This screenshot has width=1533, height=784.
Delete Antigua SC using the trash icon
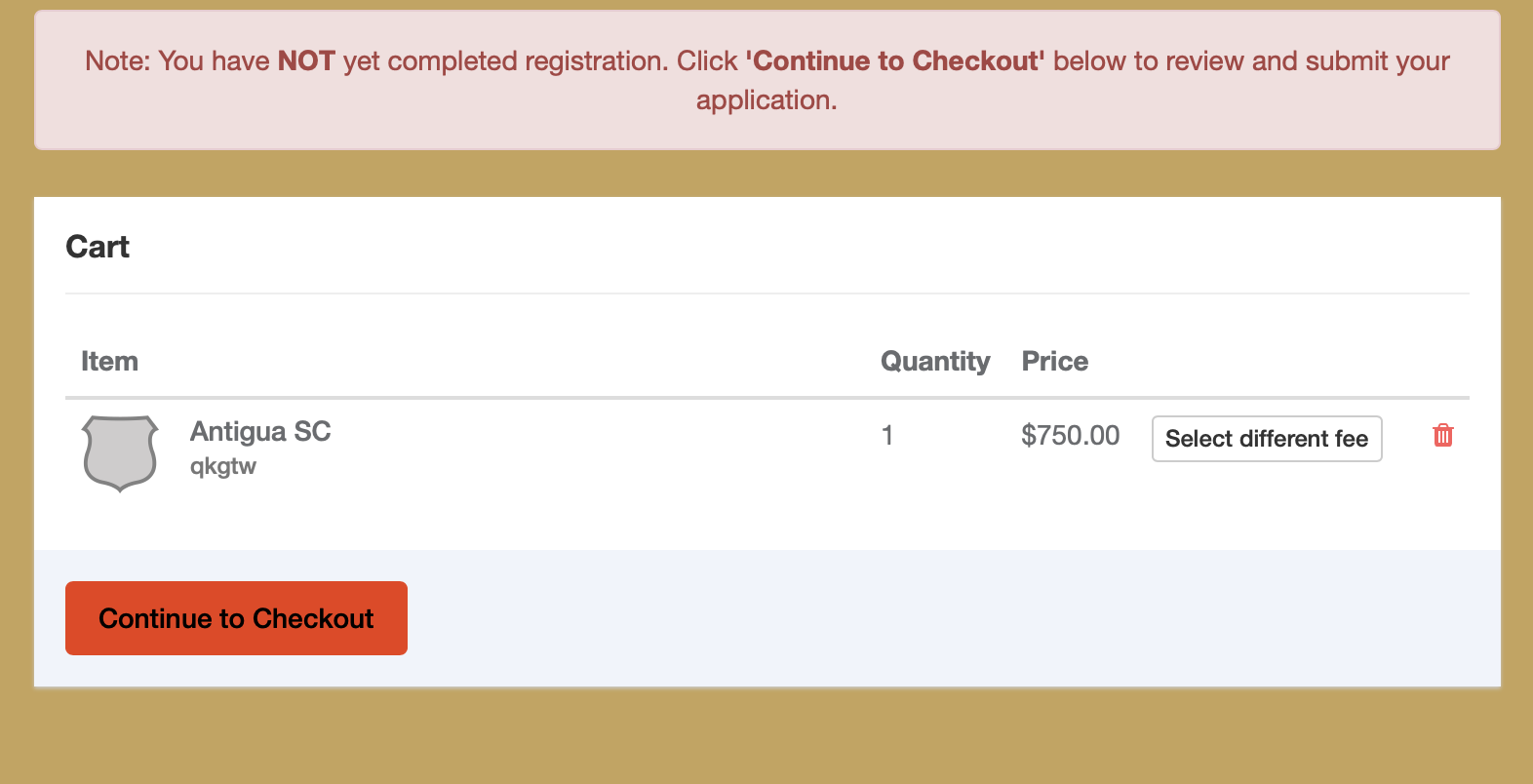click(1443, 435)
